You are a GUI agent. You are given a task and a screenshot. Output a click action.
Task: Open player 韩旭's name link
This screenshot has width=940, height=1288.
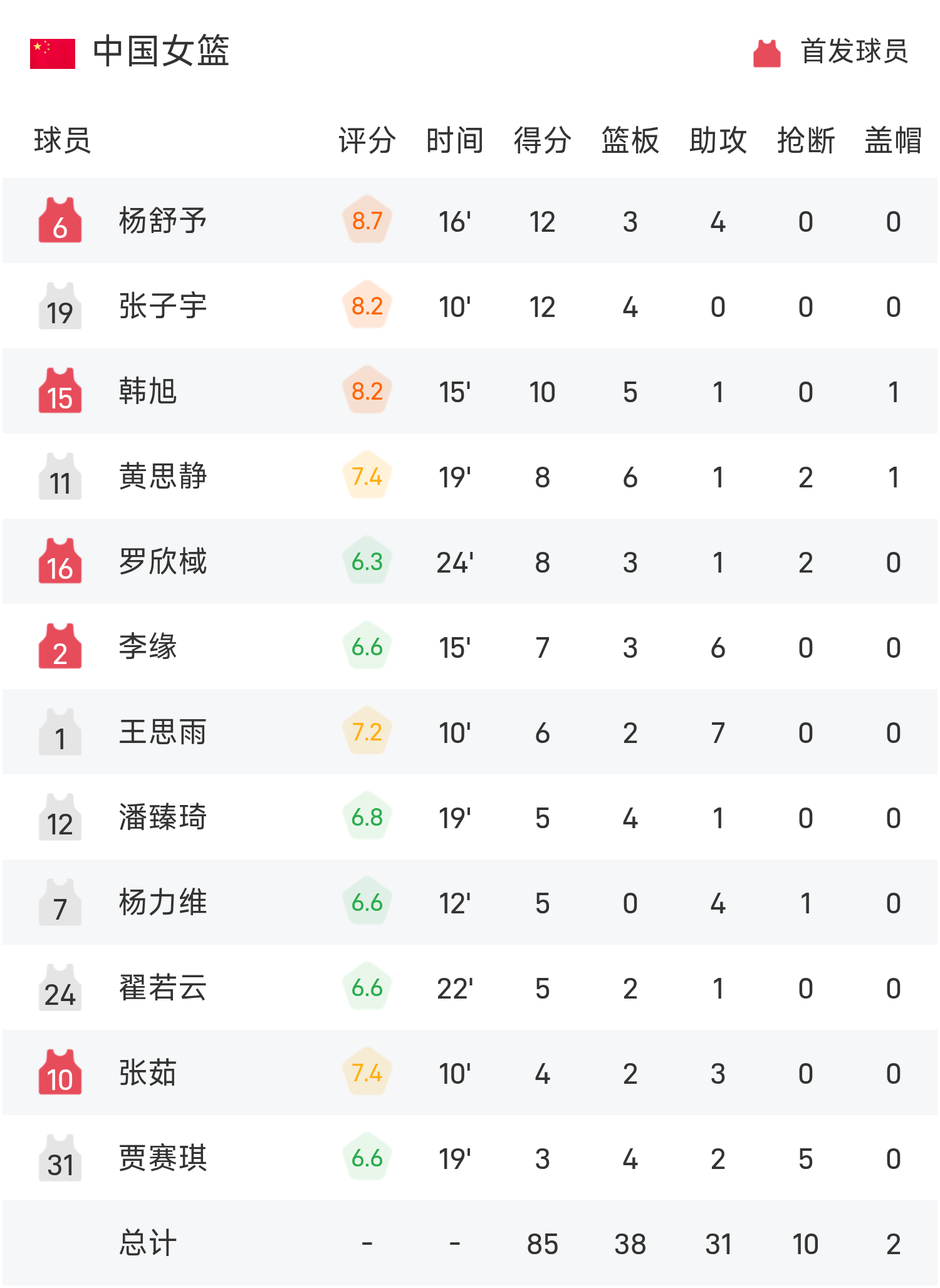[x=148, y=391]
